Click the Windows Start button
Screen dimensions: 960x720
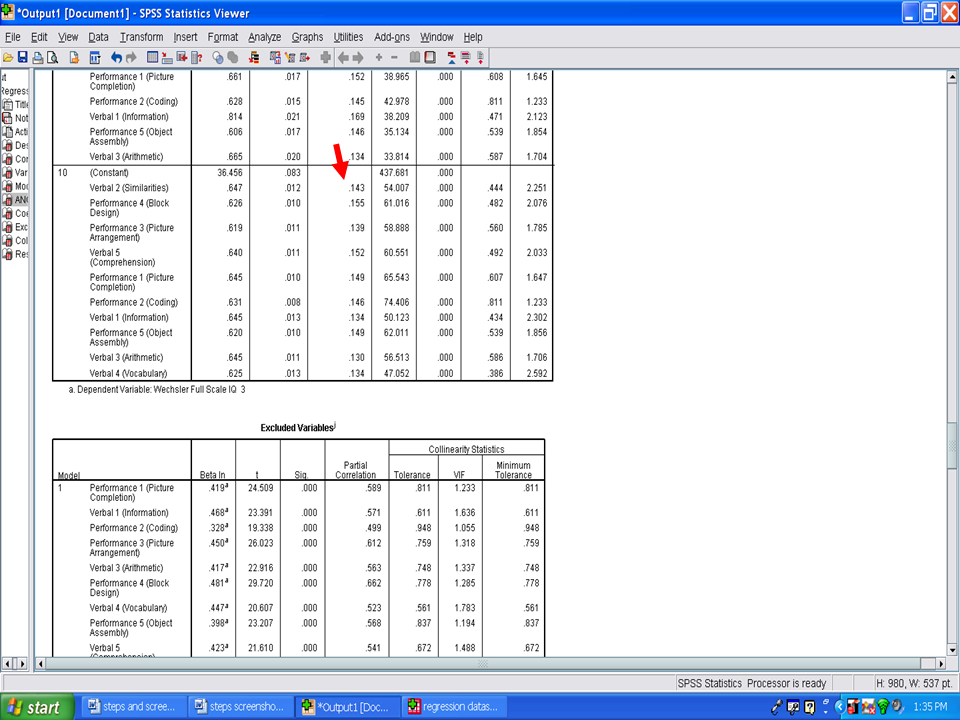coord(36,707)
